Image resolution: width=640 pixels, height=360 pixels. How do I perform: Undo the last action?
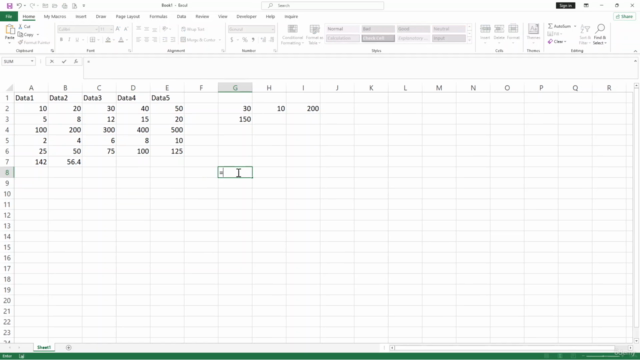(x=19, y=6)
